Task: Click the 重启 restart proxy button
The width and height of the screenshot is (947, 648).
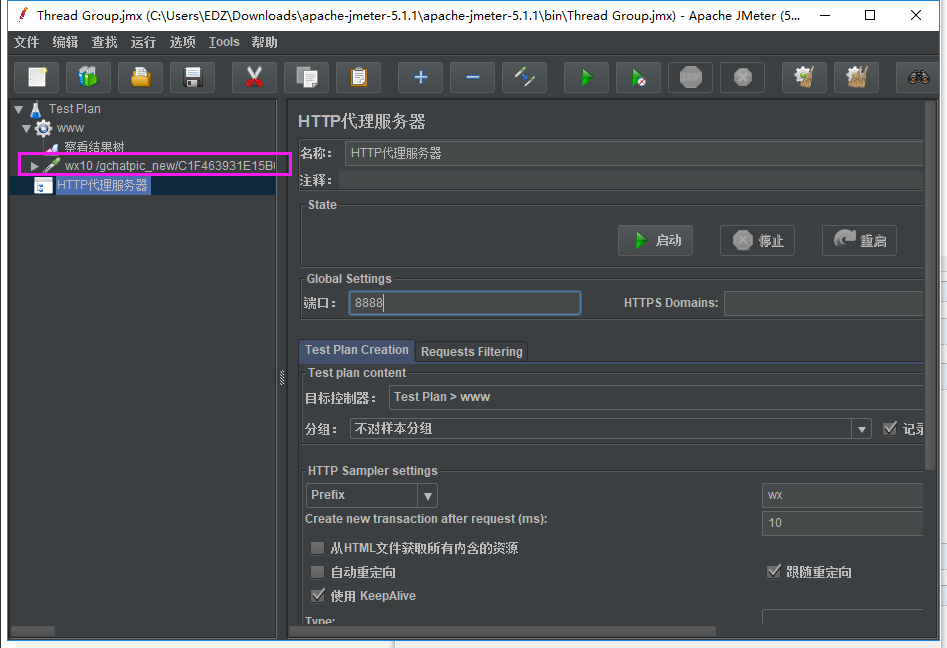Action: [x=859, y=240]
